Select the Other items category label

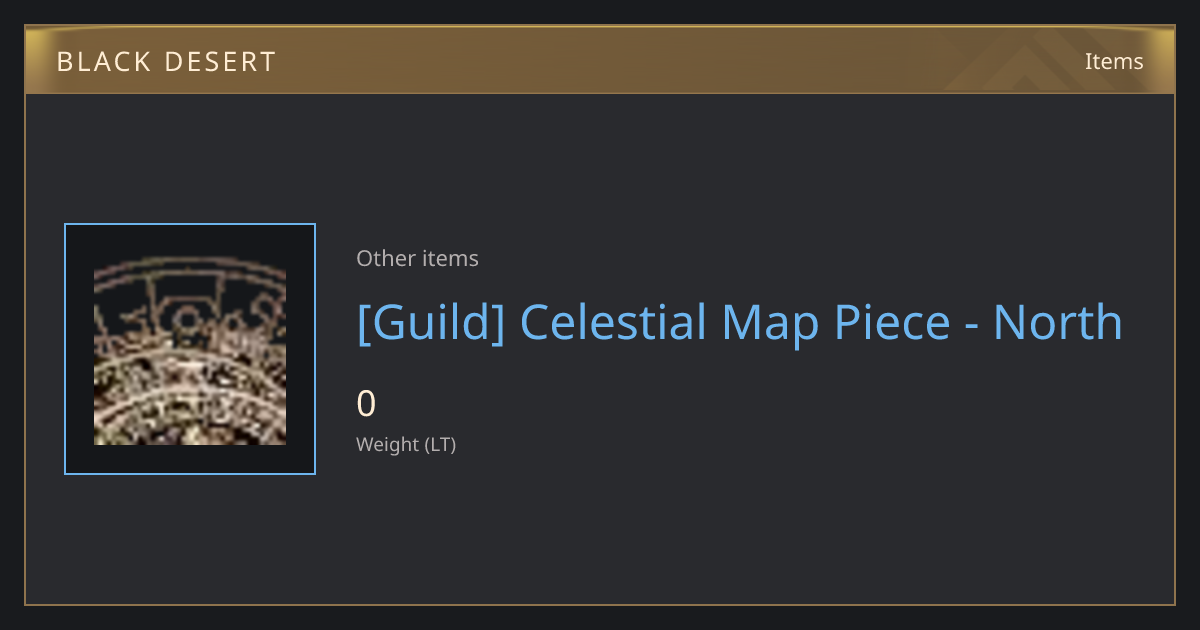coord(417,258)
